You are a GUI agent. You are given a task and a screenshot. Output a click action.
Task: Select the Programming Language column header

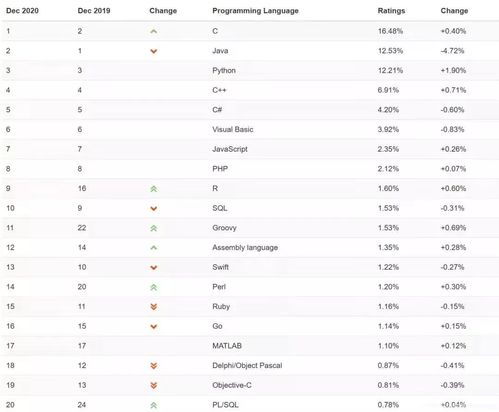pos(255,11)
